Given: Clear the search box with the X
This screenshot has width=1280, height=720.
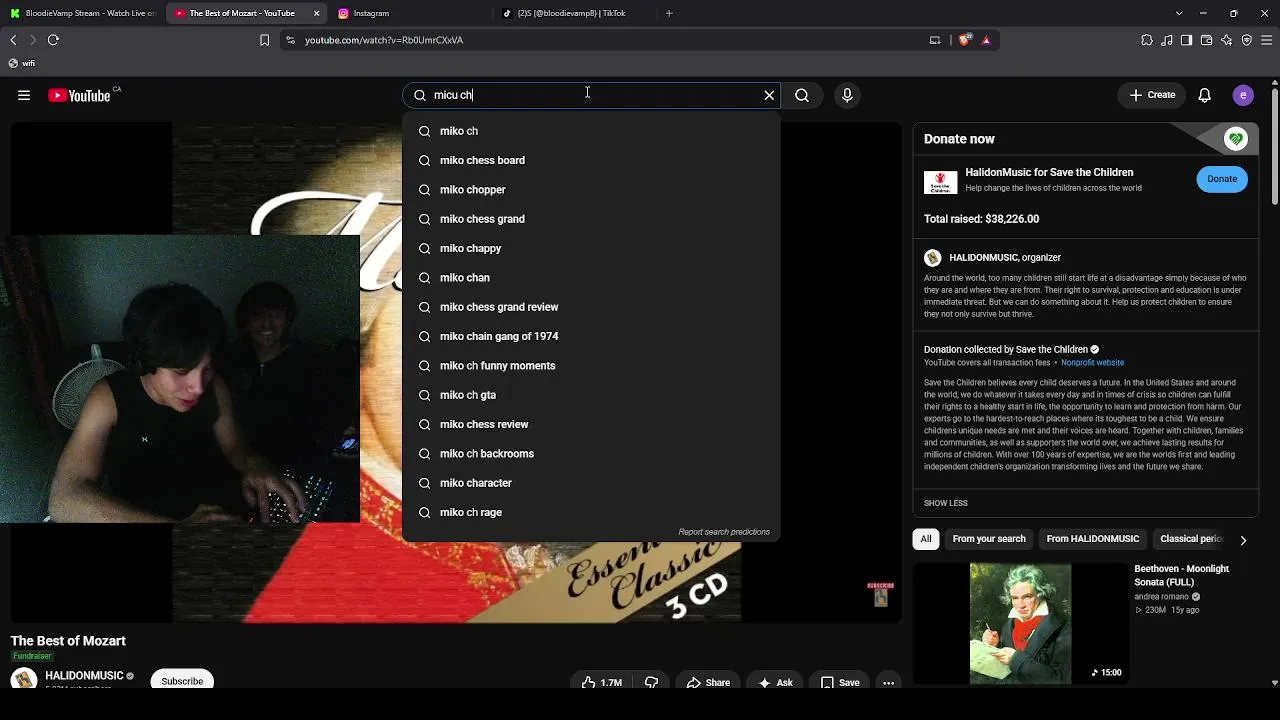Looking at the screenshot, I should [769, 95].
